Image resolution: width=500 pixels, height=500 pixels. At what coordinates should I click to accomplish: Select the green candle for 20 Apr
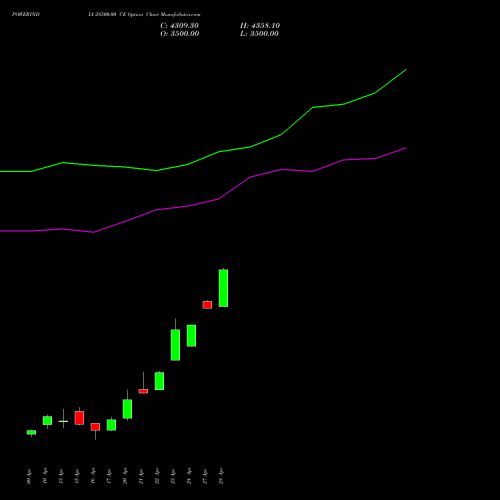coord(127,409)
